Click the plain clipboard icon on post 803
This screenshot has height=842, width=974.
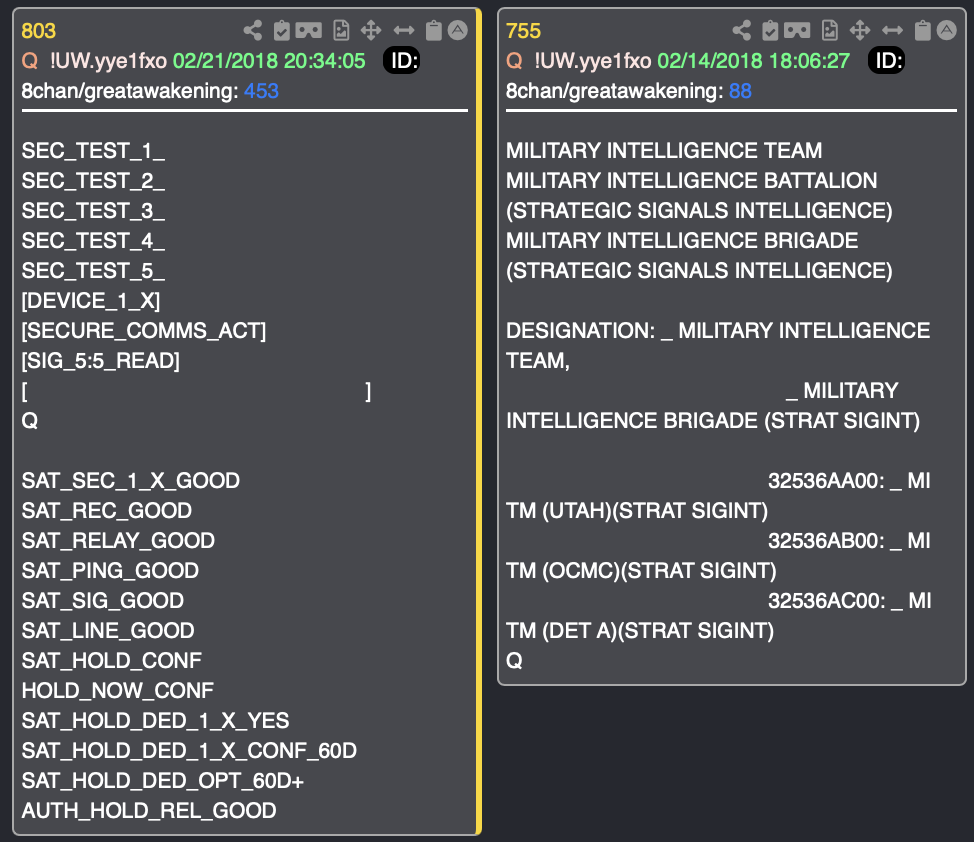[x=434, y=30]
